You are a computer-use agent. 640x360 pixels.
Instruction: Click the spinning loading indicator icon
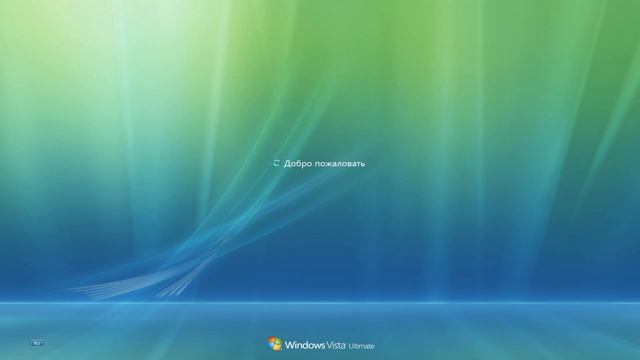tap(276, 163)
